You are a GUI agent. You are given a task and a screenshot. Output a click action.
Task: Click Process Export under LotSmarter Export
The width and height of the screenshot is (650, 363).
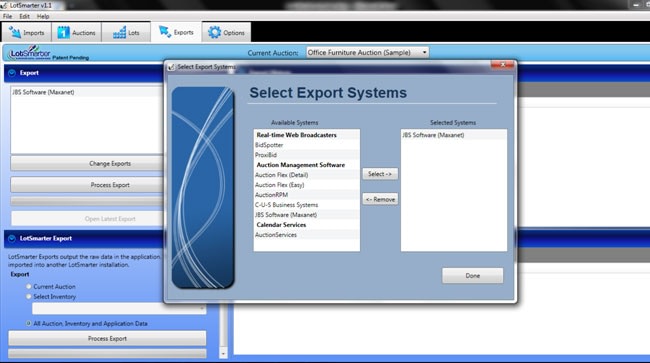(107, 339)
